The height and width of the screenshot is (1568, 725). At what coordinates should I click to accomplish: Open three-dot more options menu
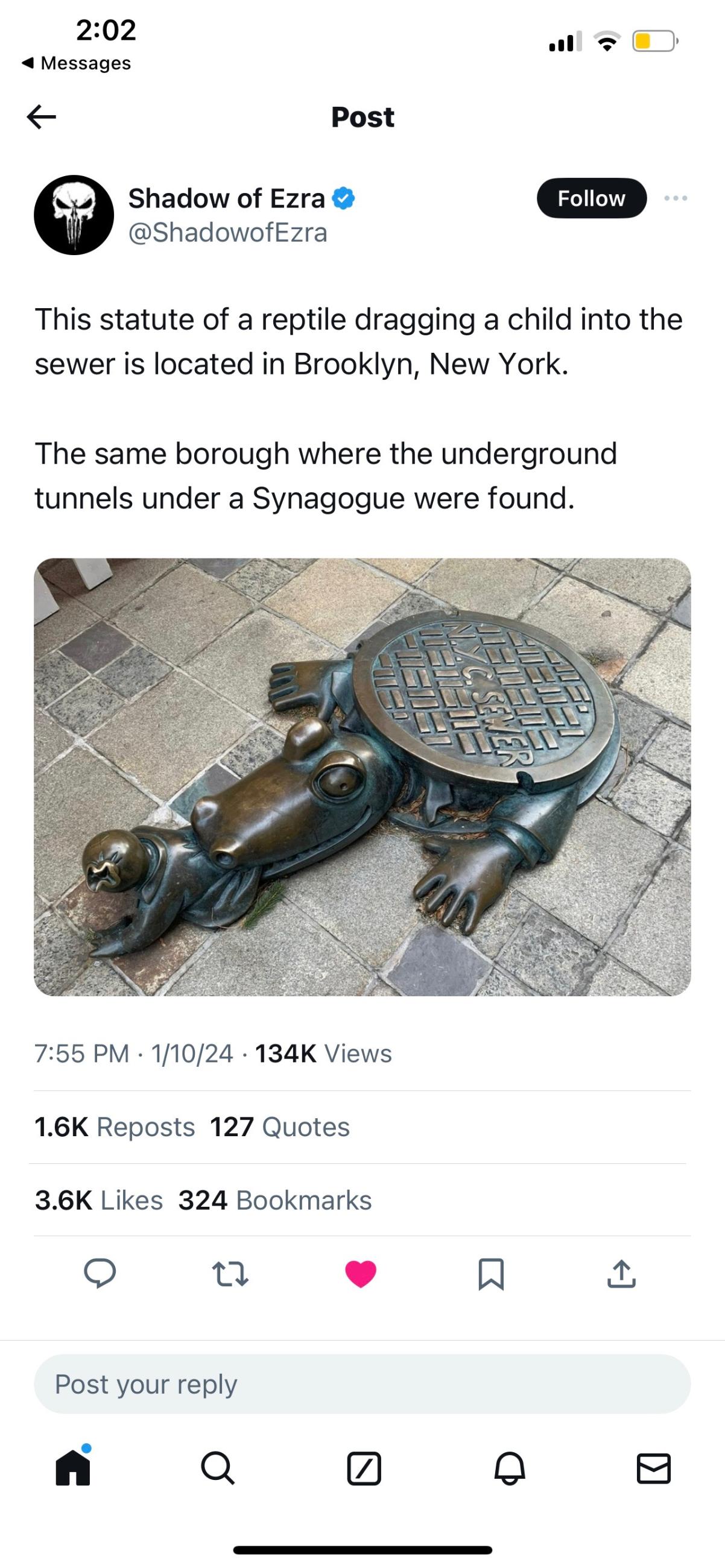pos(676,198)
